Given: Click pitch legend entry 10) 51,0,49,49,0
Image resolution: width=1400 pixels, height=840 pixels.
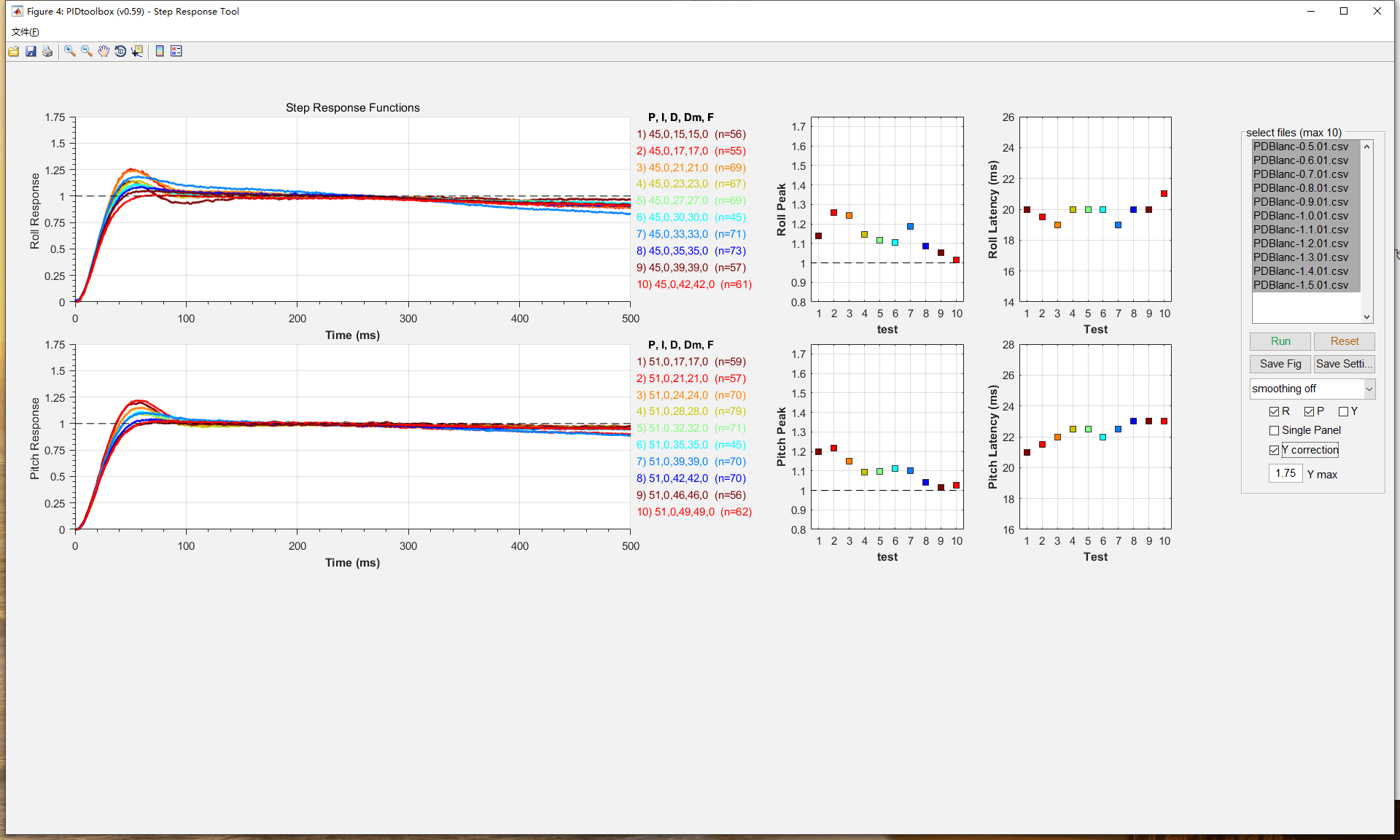Looking at the screenshot, I should pyautogui.click(x=693, y=512).
